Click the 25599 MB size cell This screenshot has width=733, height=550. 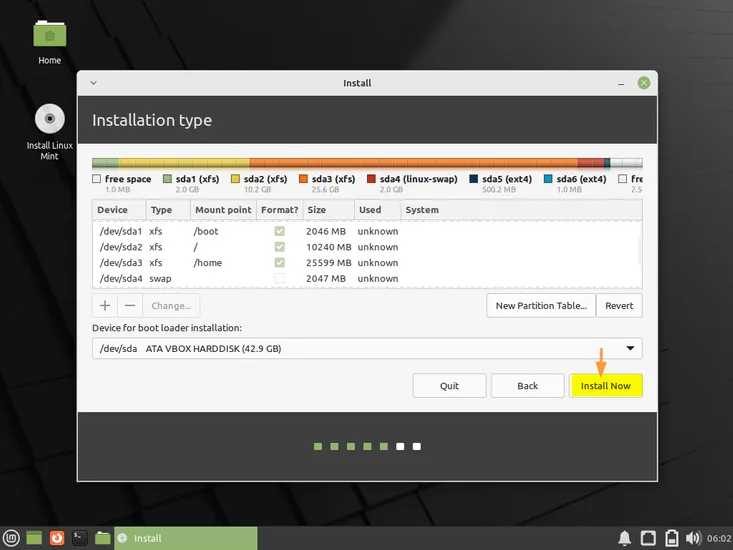329,263
